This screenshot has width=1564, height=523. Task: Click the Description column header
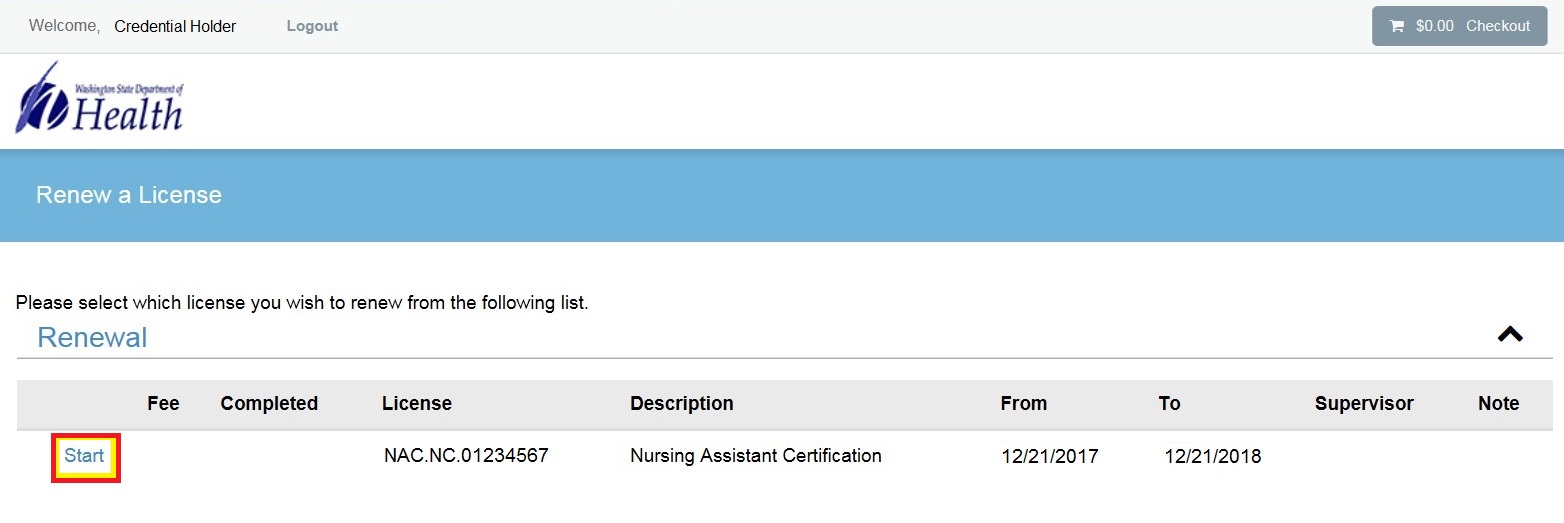(682, 404)
